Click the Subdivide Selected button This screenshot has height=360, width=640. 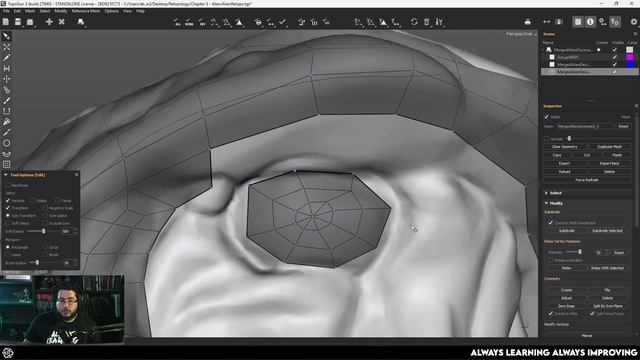pyautogui.click(x=607, y=231)
